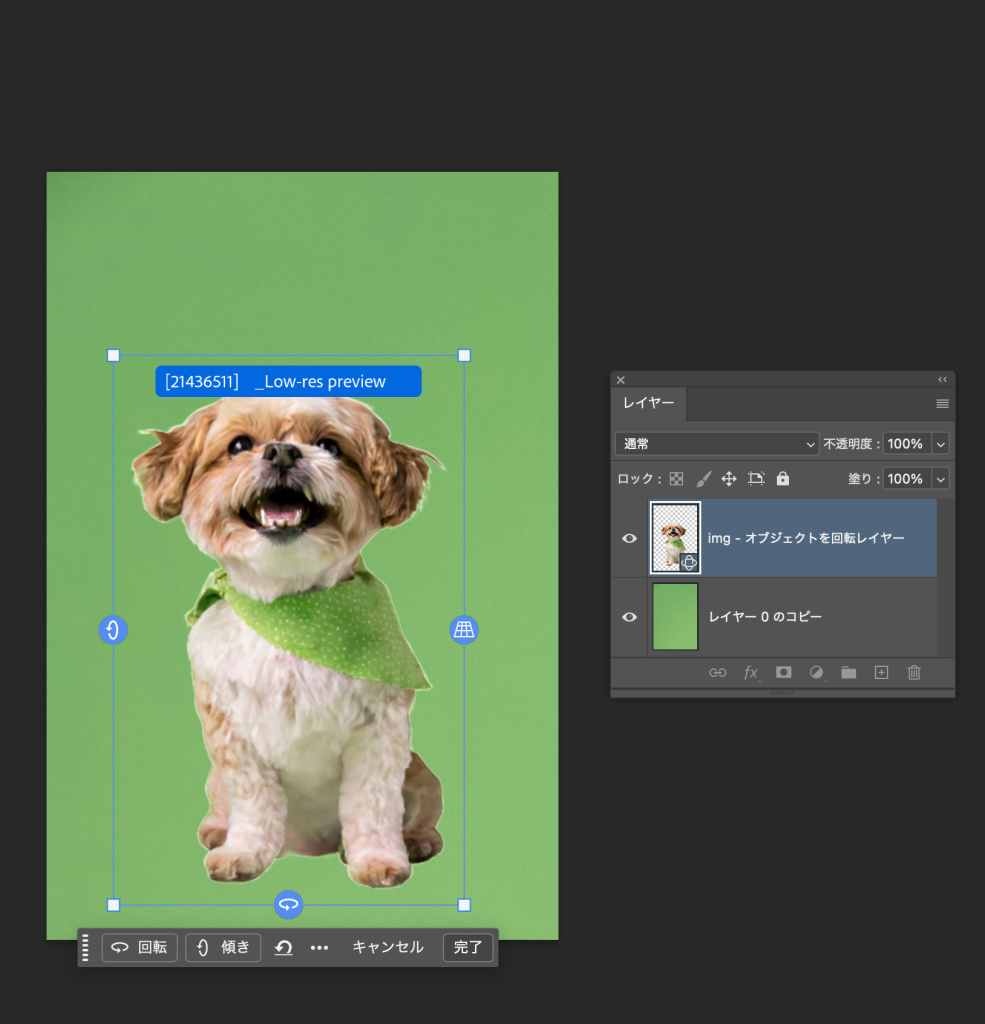Select the レイヤー panel tab
The image size is (985, 1024).
(648, 403)
